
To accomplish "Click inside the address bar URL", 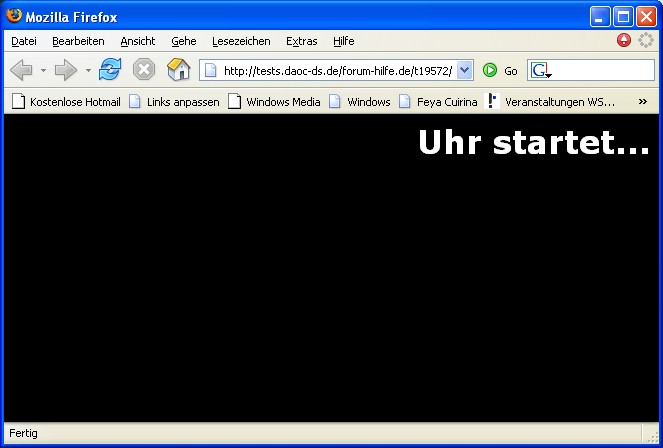I will pyautogui.click(x=337, y=71).
